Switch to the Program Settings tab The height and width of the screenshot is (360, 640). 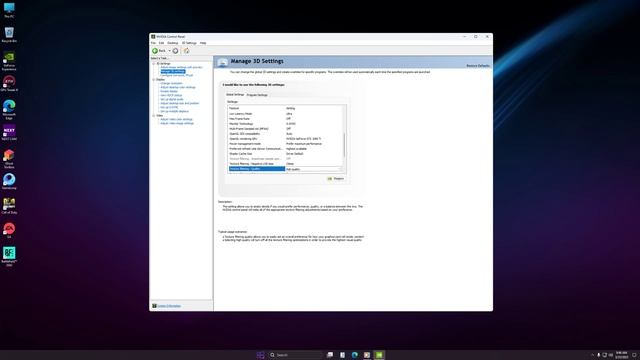pyautogui.click(x=257, y=95)
